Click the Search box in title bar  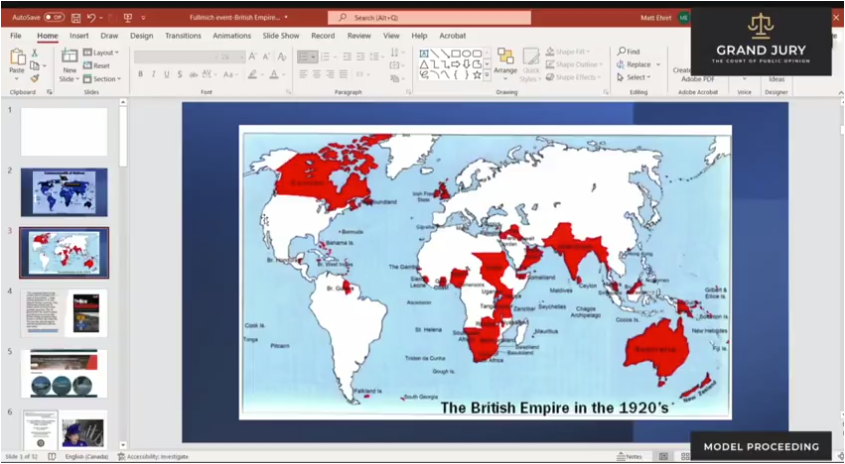click(430, 18)
